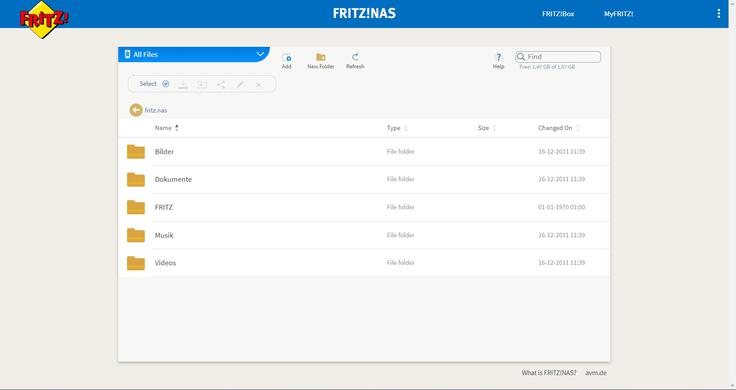This screenshot has width=736, height=390.
Task: Click the changed date in the Dokumente row
Action: [x=561, y=179]
